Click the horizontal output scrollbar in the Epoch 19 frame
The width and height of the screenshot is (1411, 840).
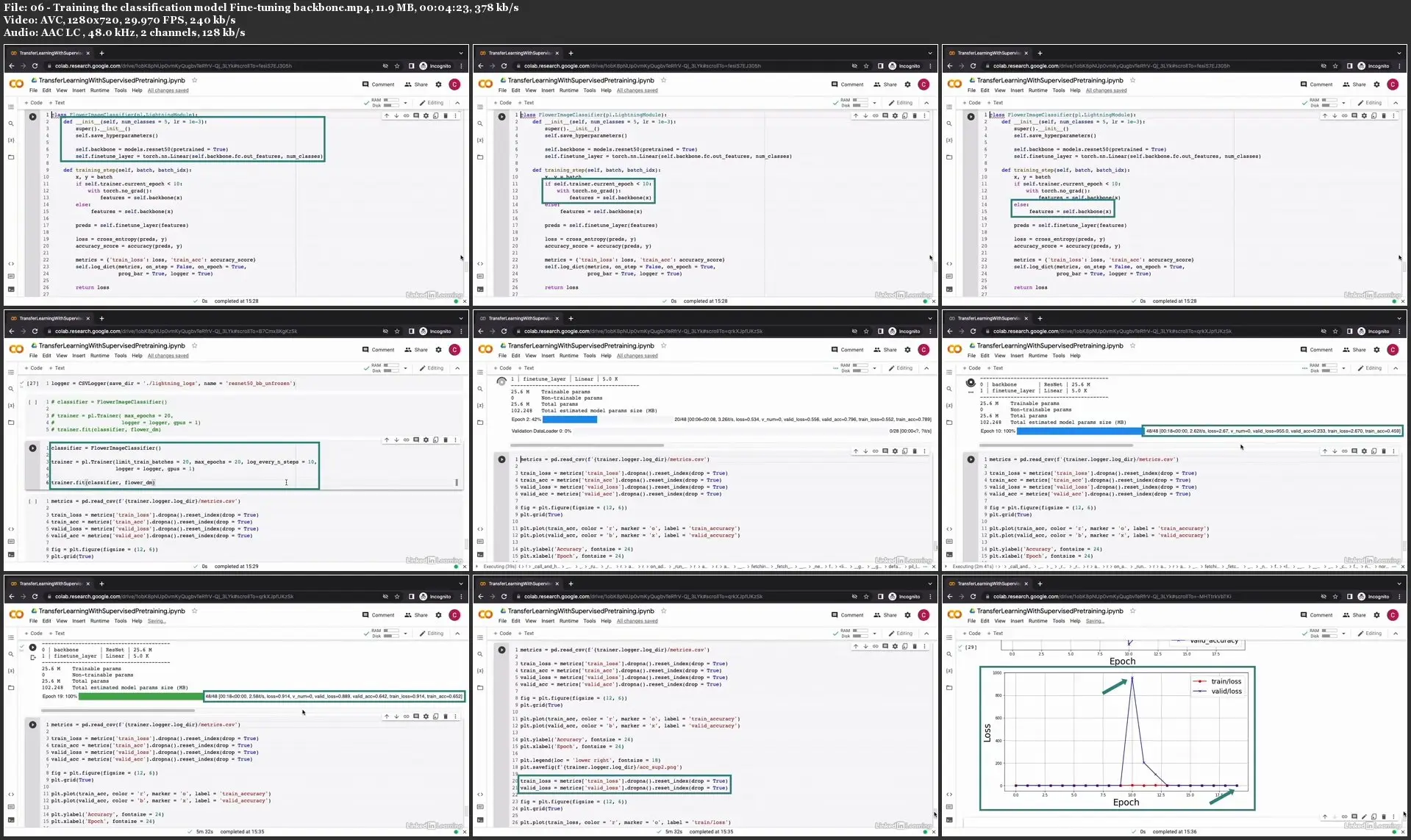coord(118,710)
